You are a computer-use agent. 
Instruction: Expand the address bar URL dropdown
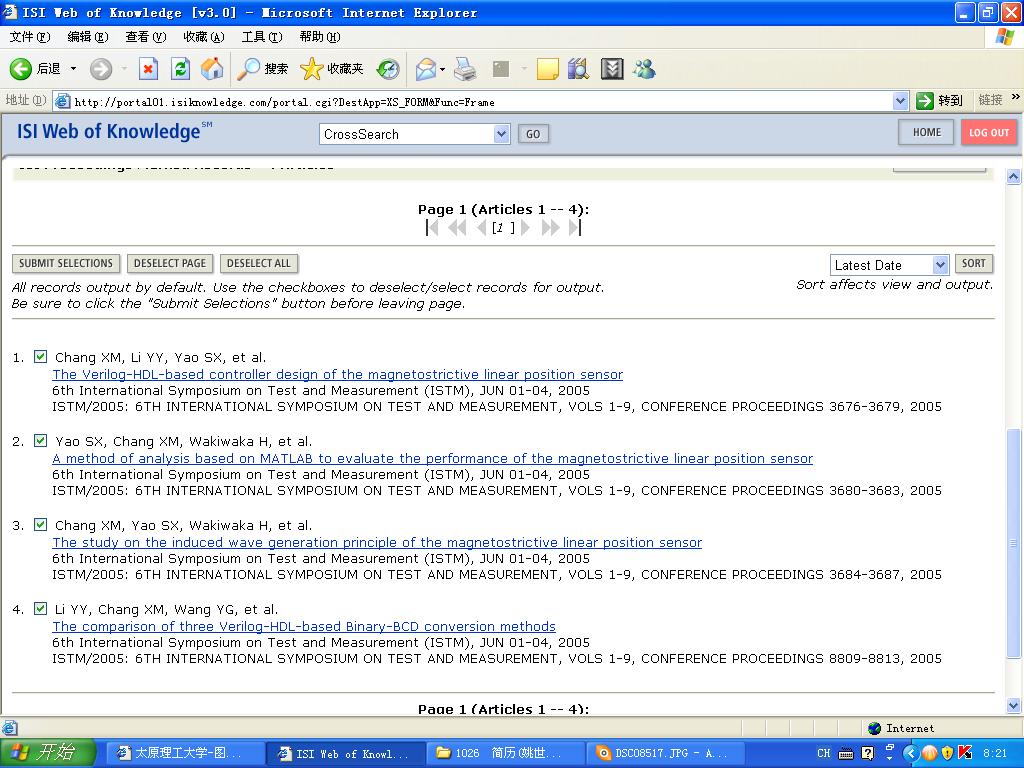(900, 101)
